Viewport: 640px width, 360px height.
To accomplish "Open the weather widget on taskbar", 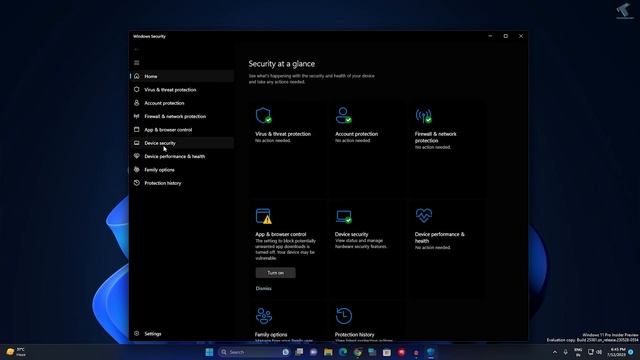I will [16, 352].
